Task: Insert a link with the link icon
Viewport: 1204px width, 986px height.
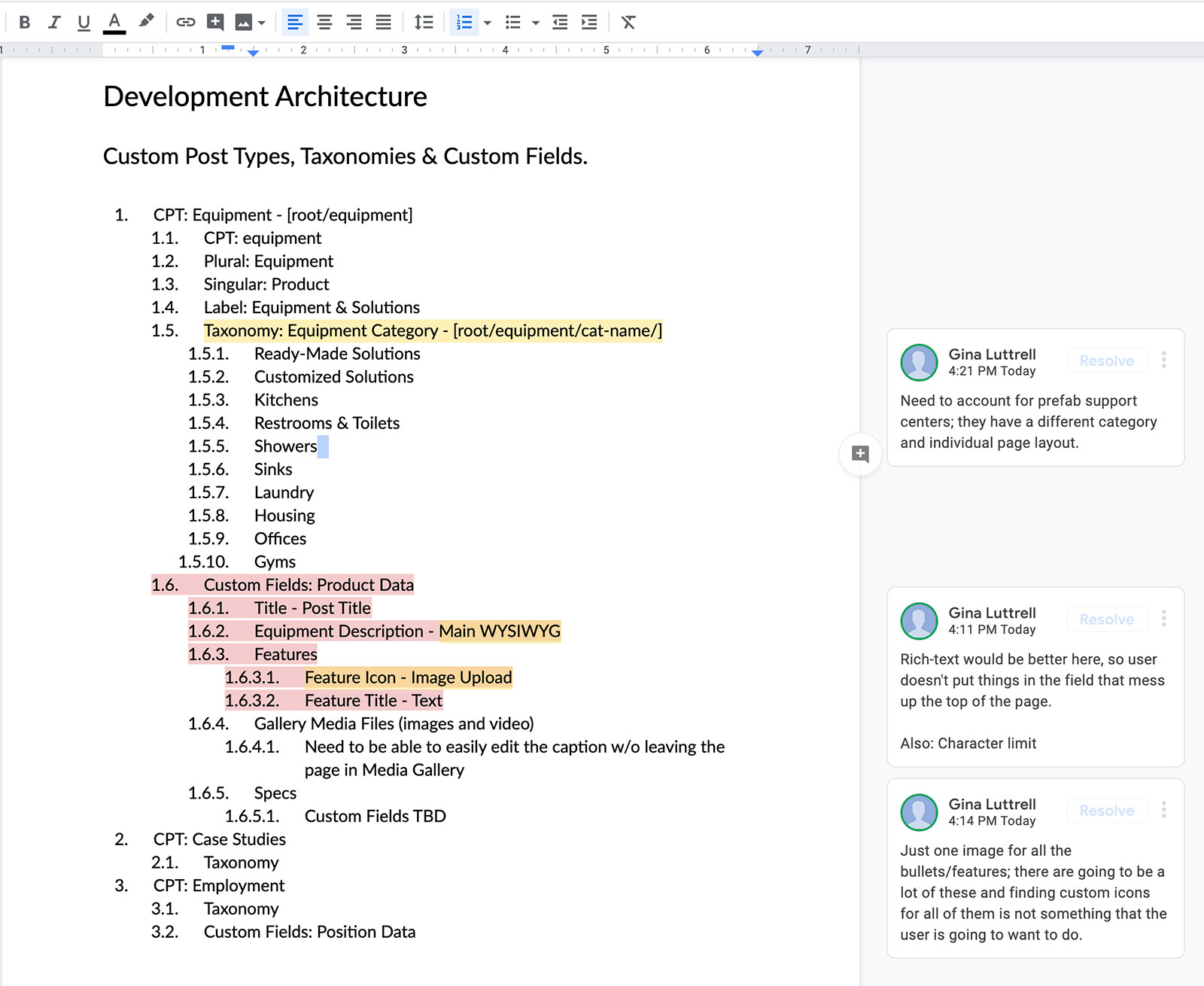Action: [x=185, y=23]
